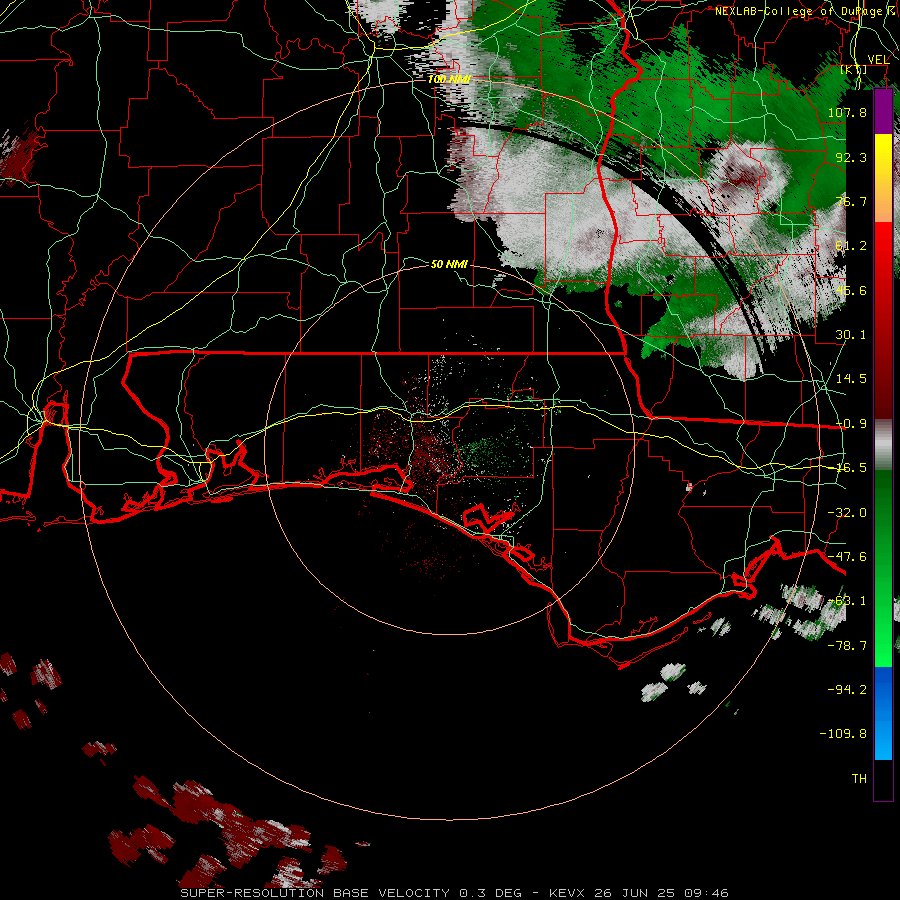Click the 61.2 velocity scale value
Viewport: 900px width, 900px height.
point(851,245)
